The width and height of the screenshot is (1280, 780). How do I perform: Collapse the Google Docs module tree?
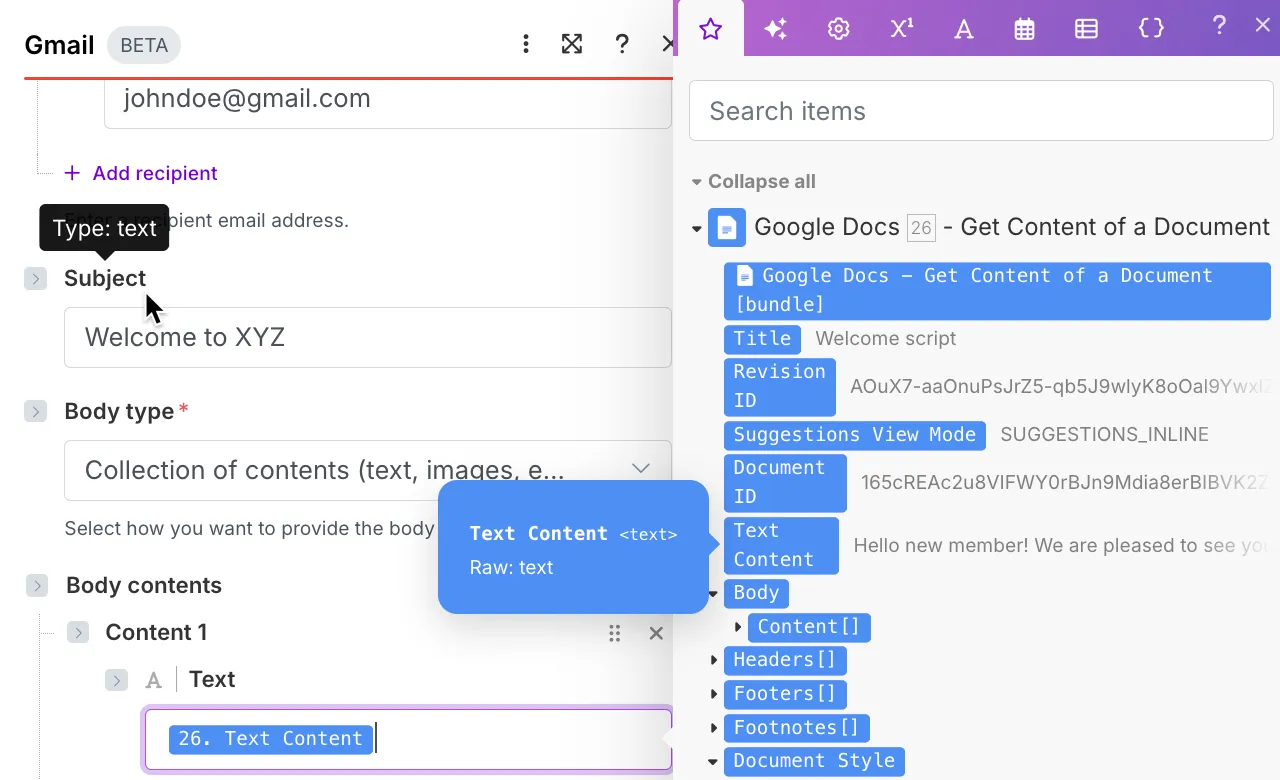697,229
